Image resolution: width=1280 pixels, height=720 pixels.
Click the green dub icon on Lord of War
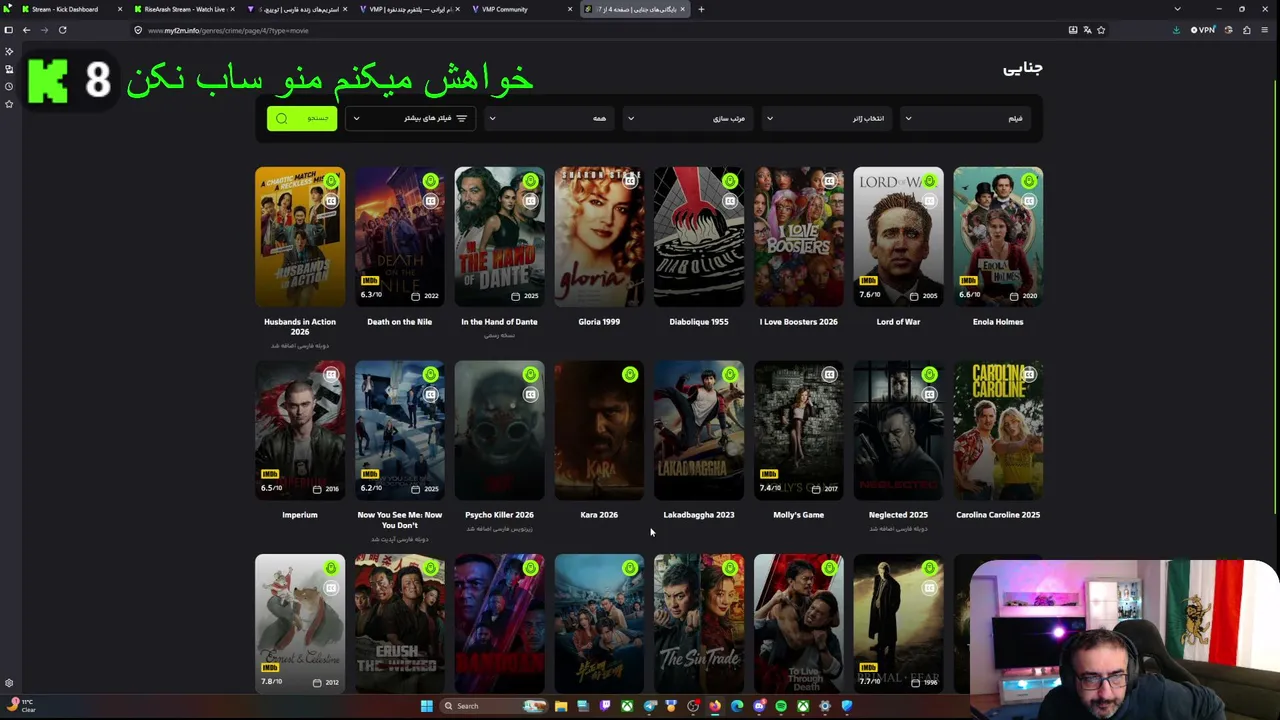930,181
